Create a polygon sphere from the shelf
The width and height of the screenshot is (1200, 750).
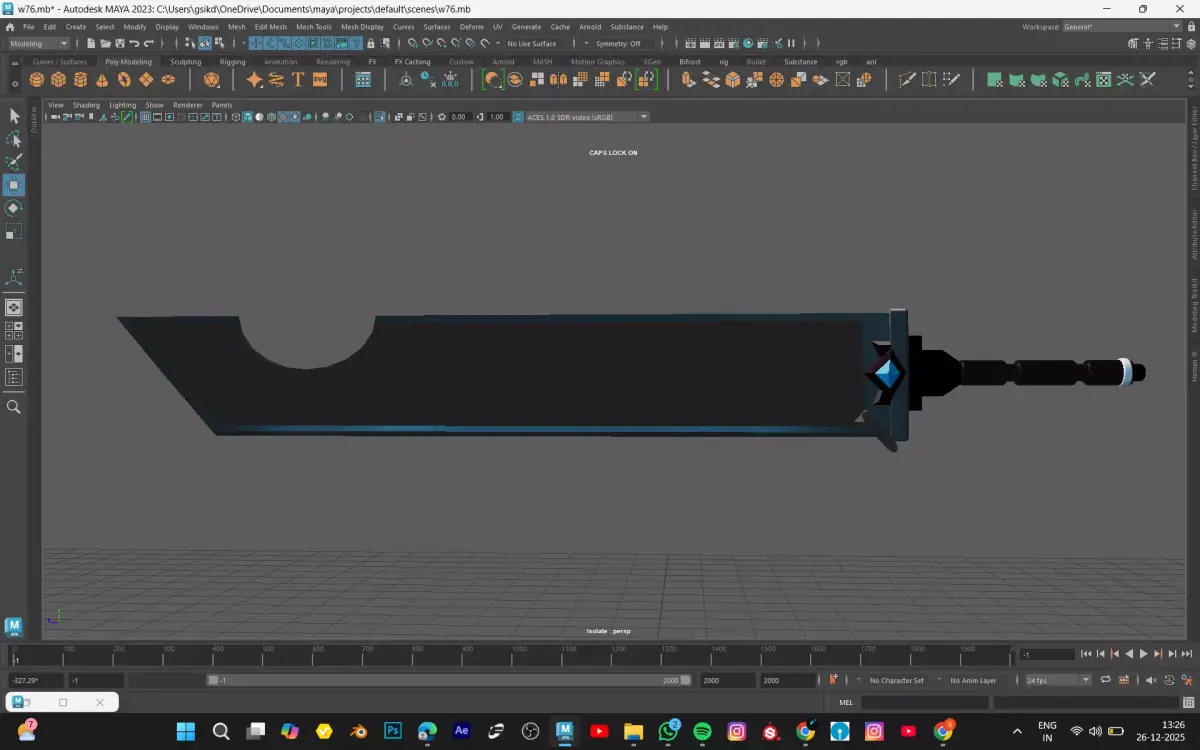[36, 80]
